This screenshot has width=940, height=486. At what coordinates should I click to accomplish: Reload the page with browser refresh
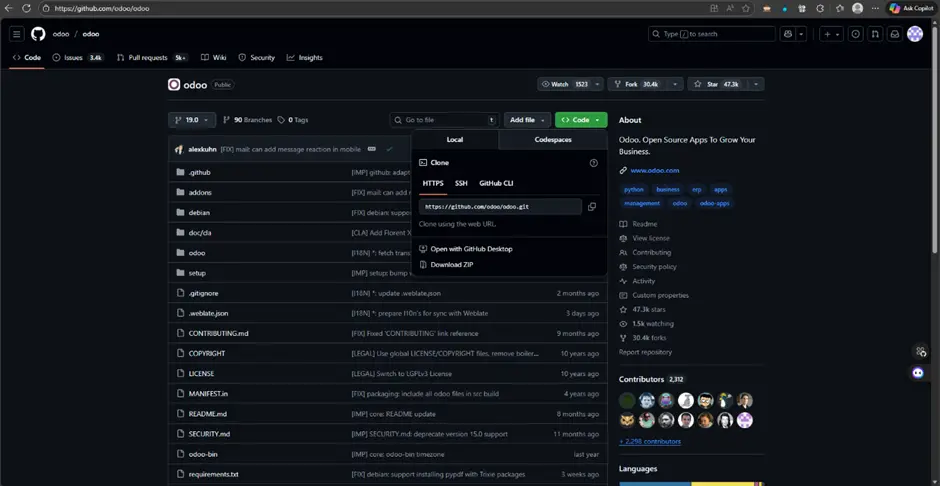(x=26, y=8)
